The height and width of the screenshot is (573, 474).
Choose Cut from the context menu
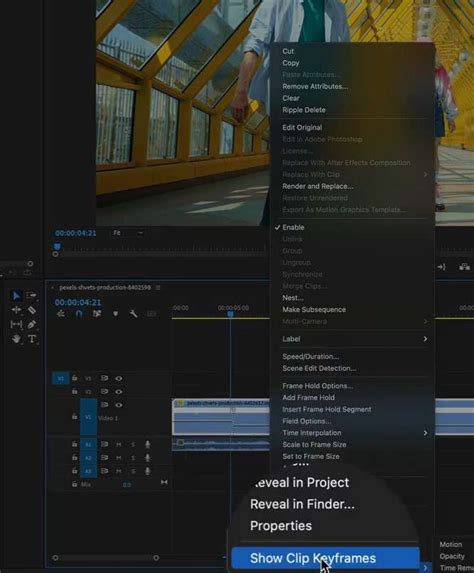click(288, 51)
